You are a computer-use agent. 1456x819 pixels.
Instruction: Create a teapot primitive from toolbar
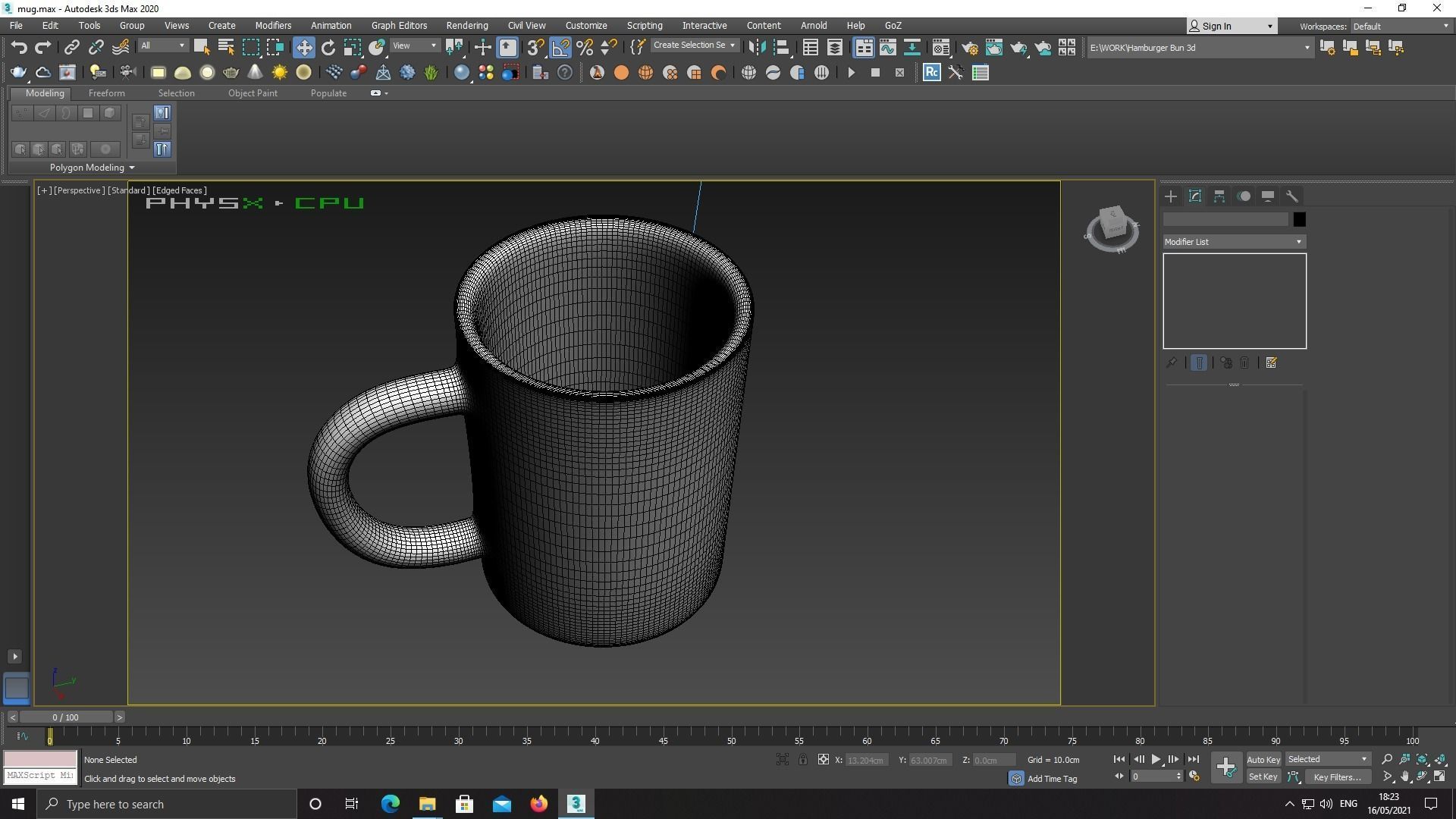point(231,73)
